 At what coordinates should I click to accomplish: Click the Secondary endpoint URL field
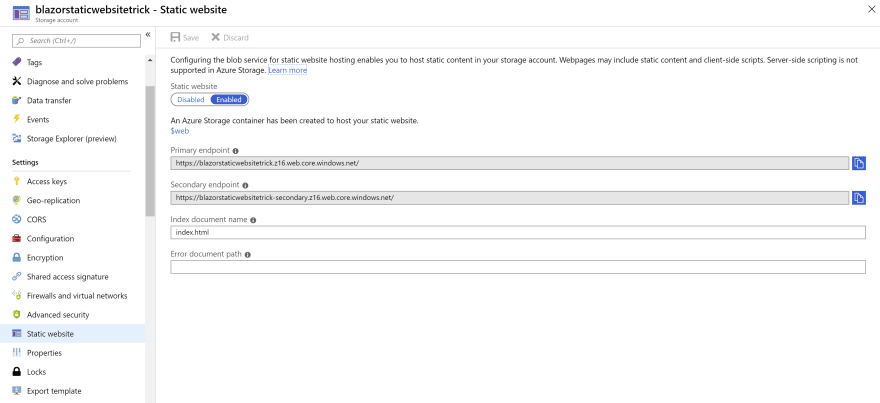[510, 198]
